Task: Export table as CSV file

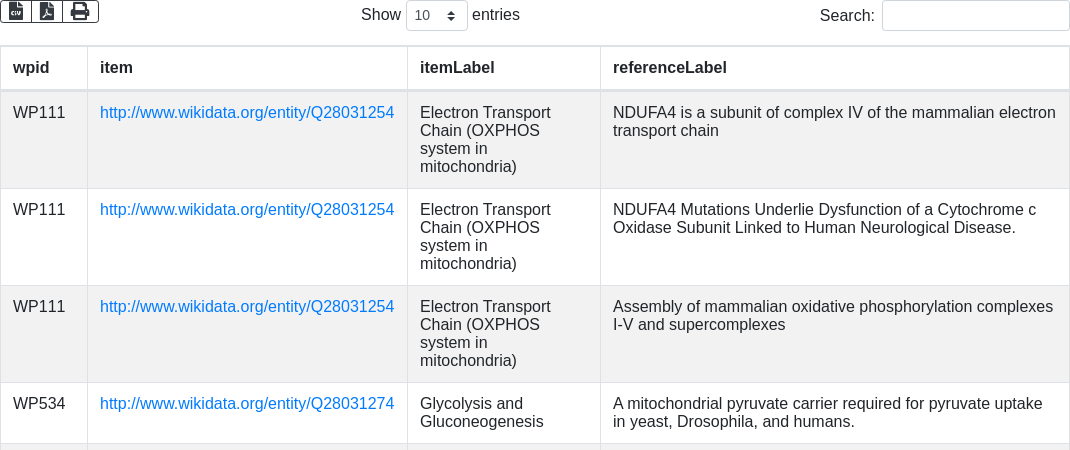Action: pos(16,11)
